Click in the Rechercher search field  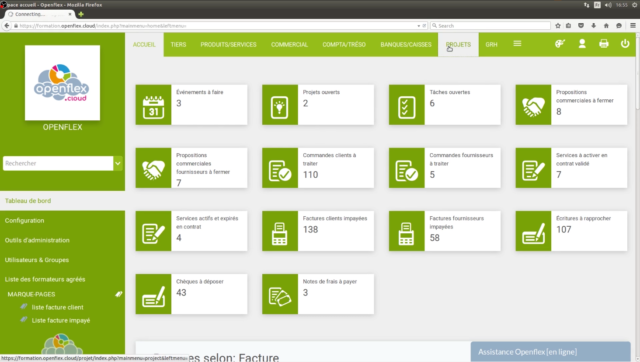click(x=58, y=163)
